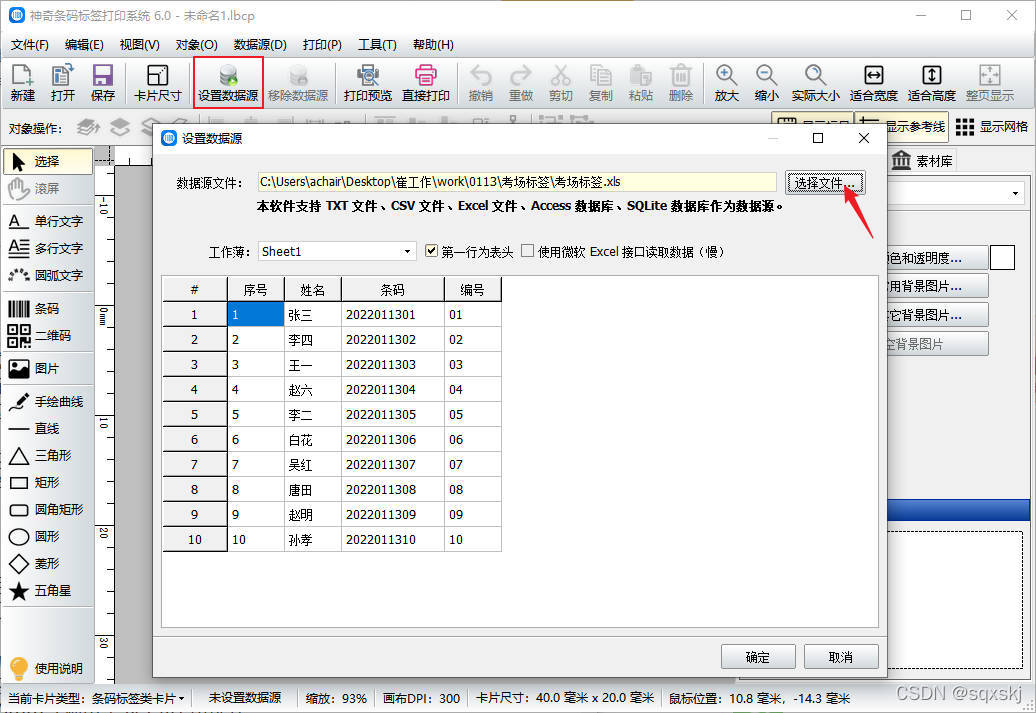
Task: Select the 圆角矩形 rounded rectangle tool
Action: pos(48,509)
